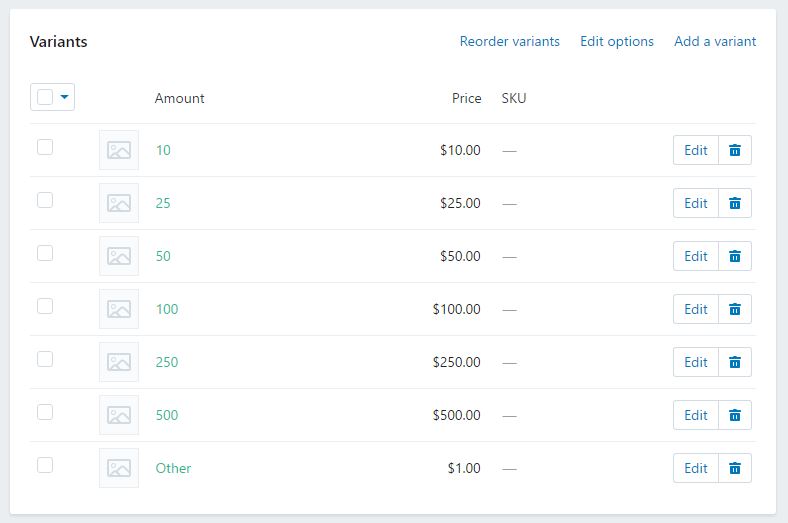Trash the 500 amount variant

point(735,415)
